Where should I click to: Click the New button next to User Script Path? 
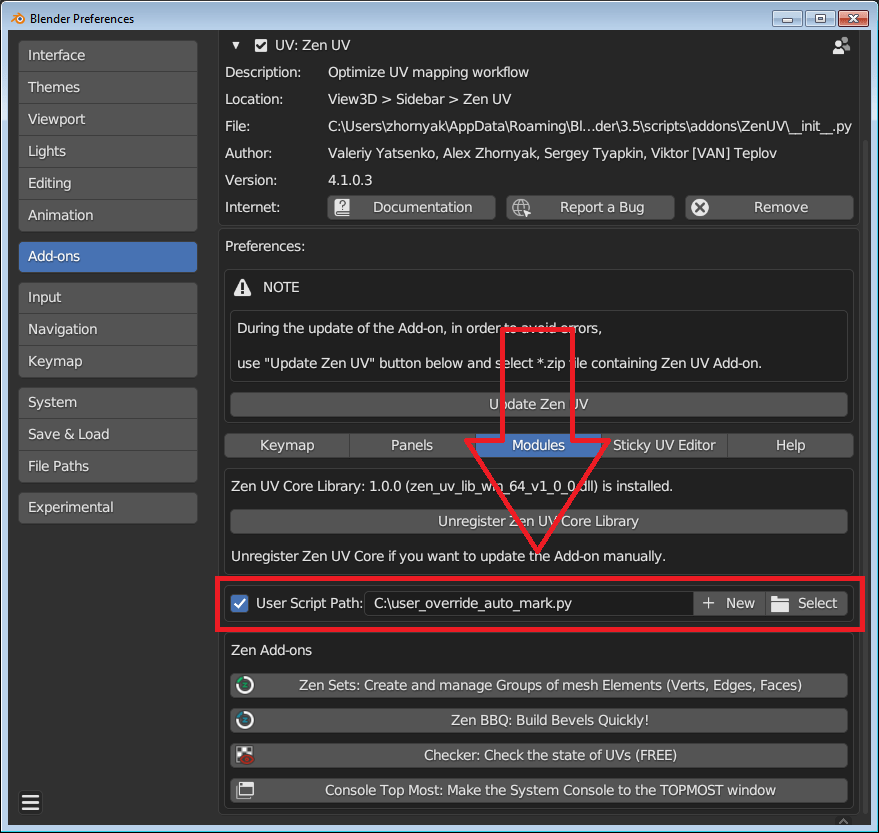pyautogui.click(x=729, y=603)
